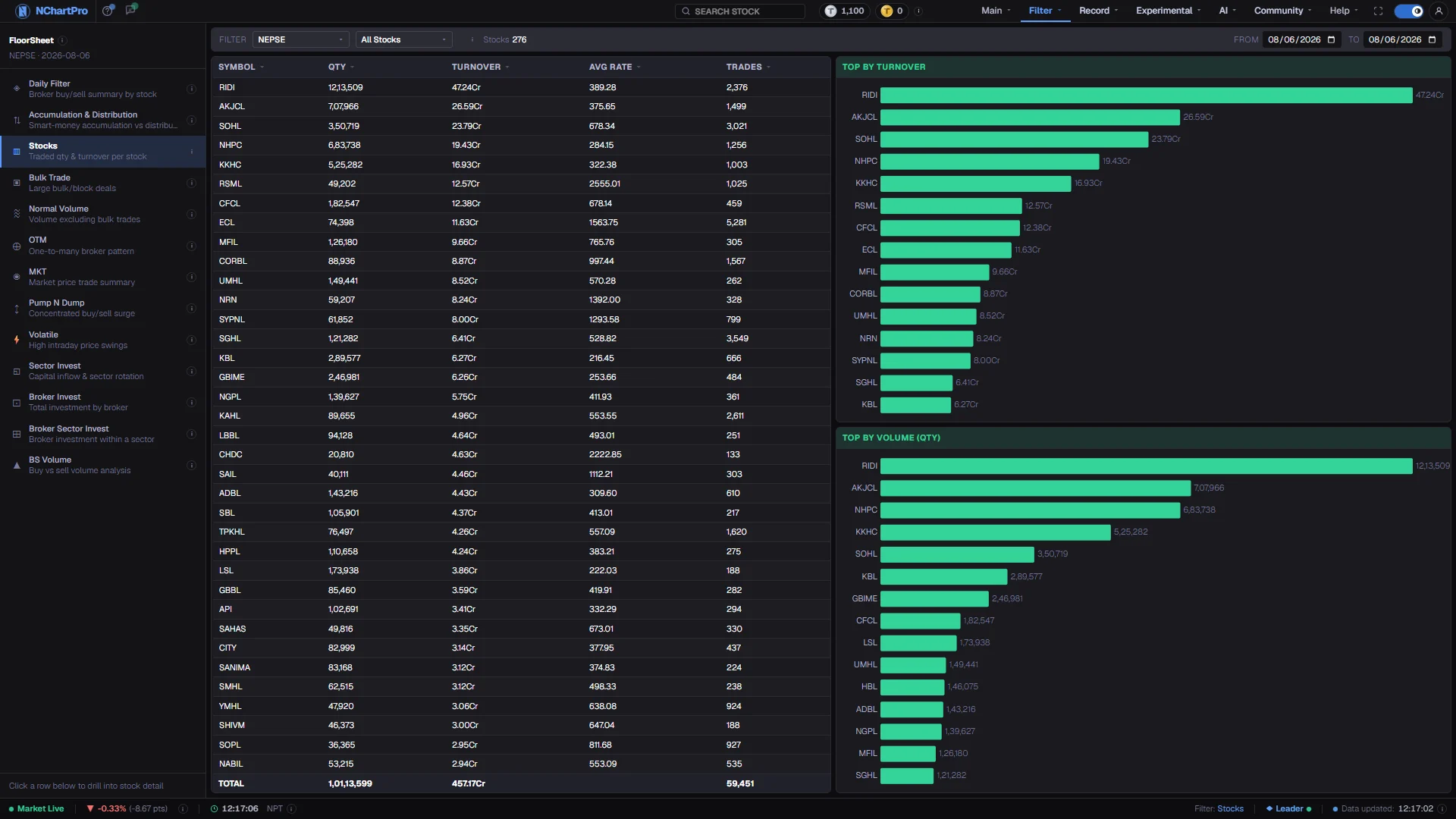The height and width of the screenshot is (819, 1456).
Task: Open the NEPSE filter dropdown
Action: coord(300,39)
